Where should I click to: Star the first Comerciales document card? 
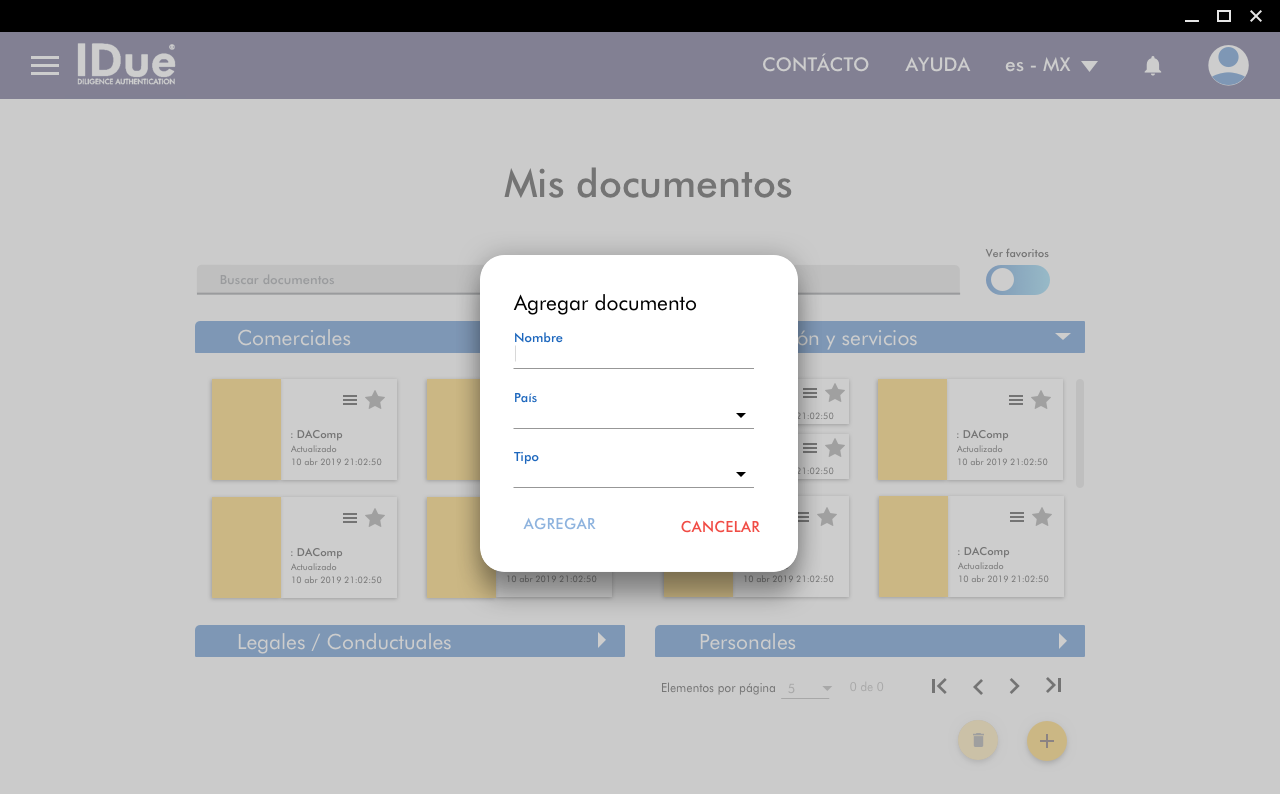click(x=375, y=400)
